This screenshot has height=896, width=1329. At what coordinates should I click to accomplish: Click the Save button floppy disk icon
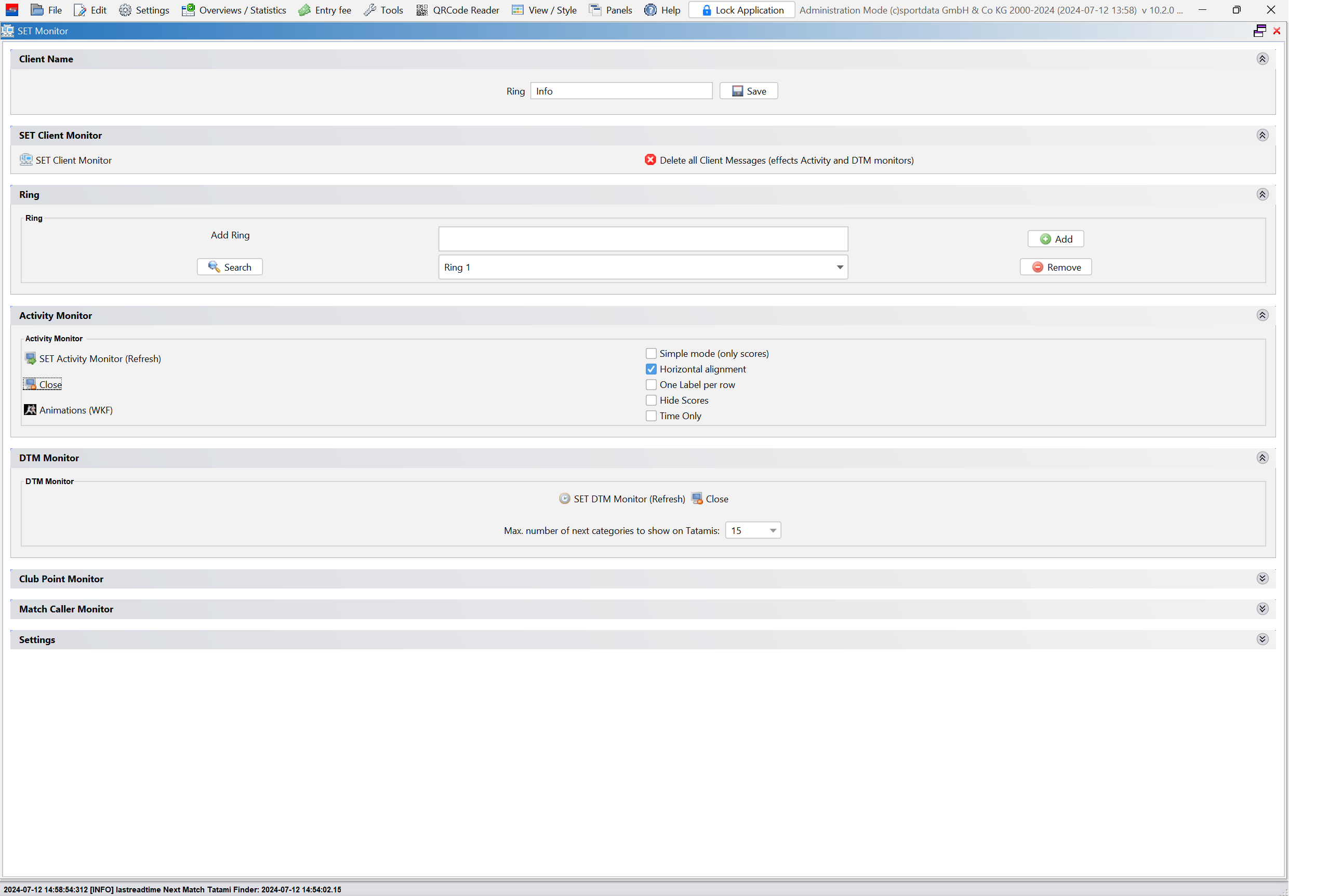coord(737,91)
